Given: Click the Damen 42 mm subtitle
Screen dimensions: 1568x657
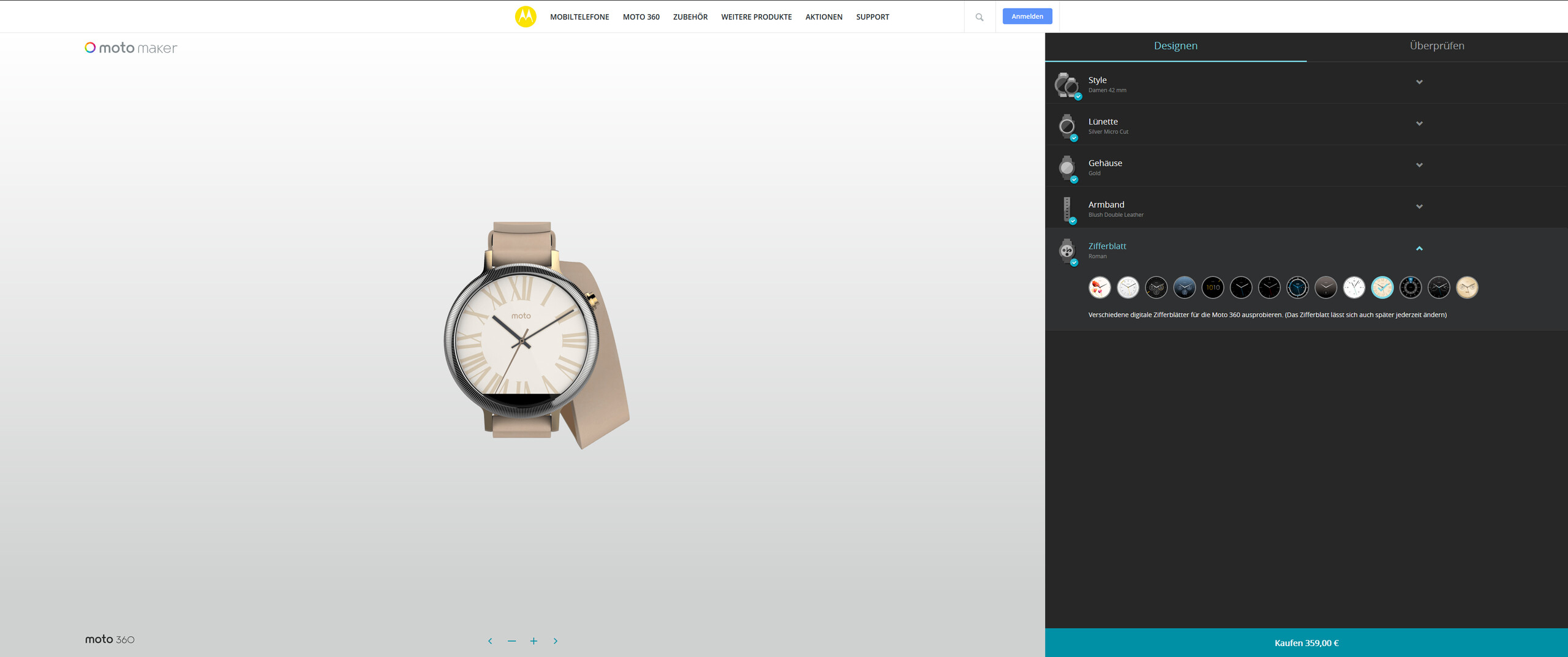Looking at the screenshot, I should (1107, 91).
